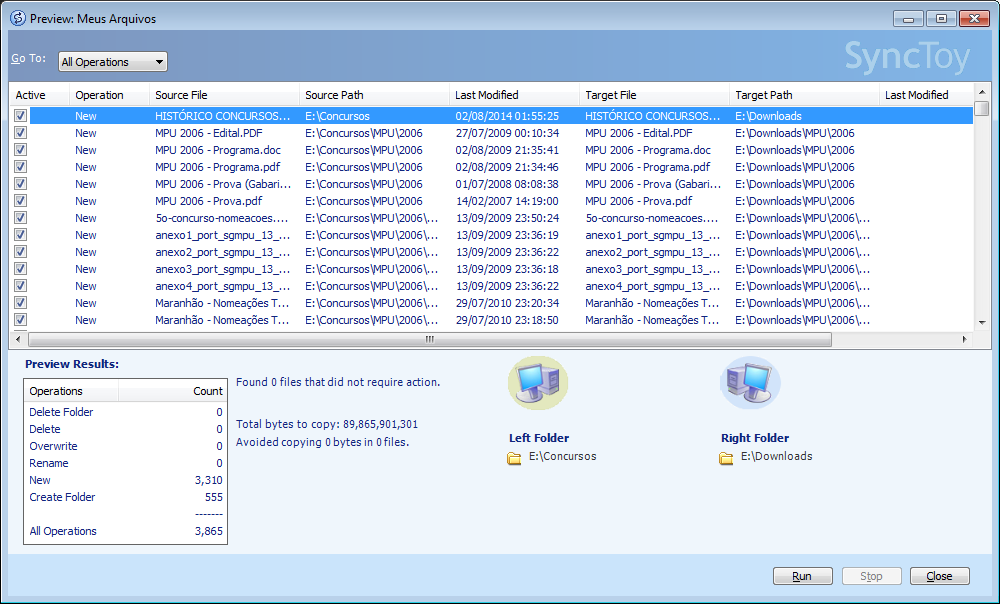Click 'Found 0 files that did not require action.'
This screenshot has height=604, width=1000.
[x=338, y=383]
